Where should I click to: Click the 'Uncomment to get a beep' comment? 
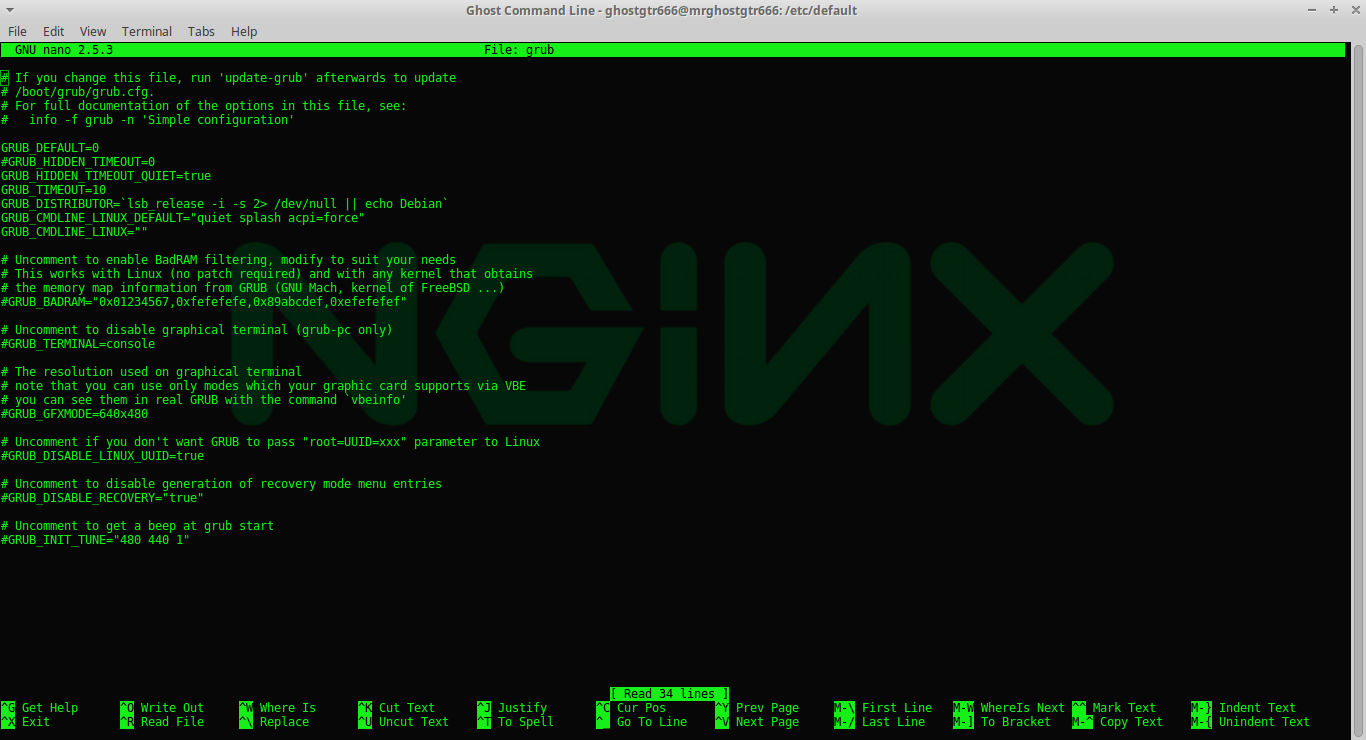[138, 526]
